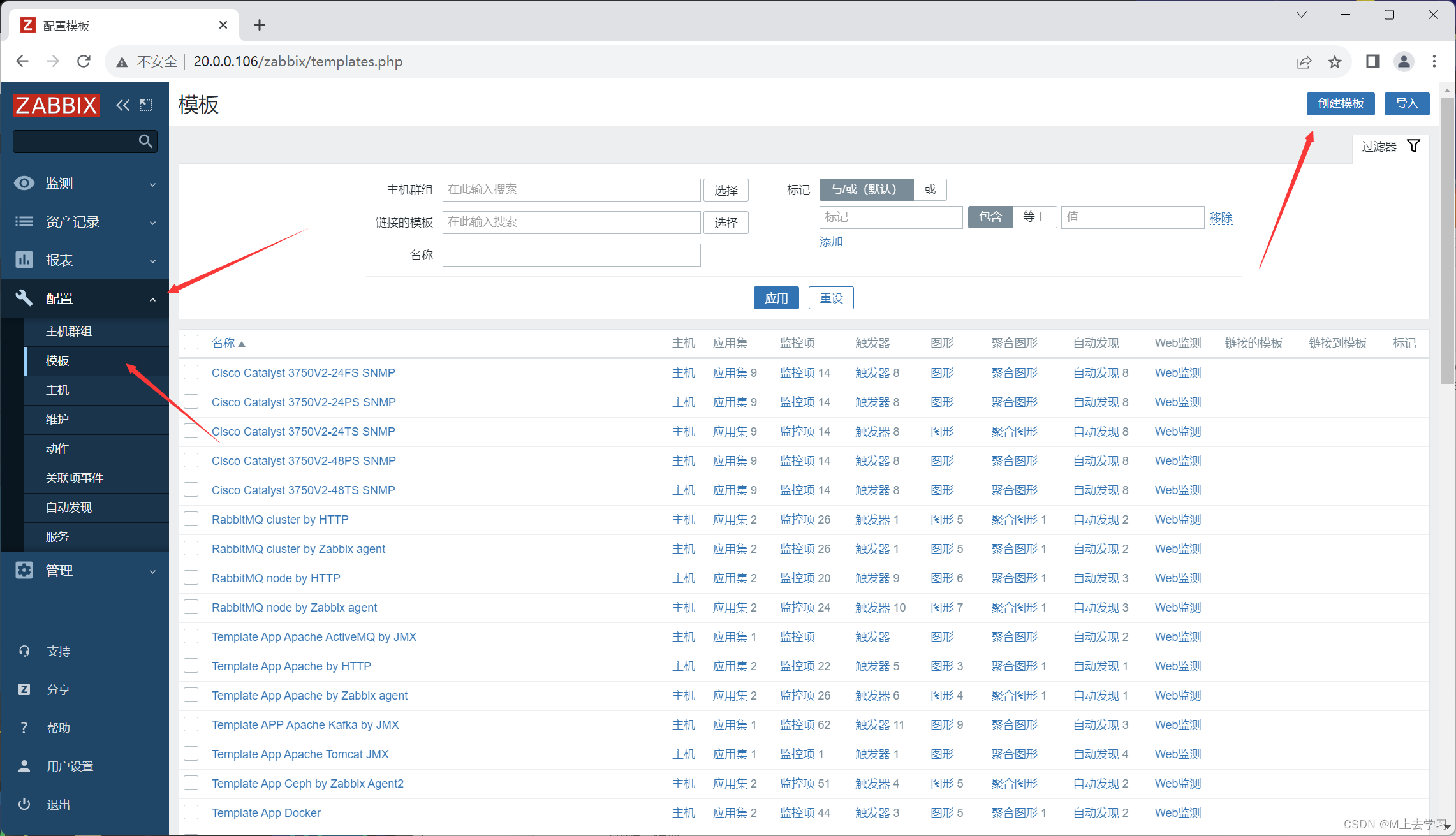Click the list icon next to 资产记录
This screenshot has height=836, width=1456.
coord(24,222)
